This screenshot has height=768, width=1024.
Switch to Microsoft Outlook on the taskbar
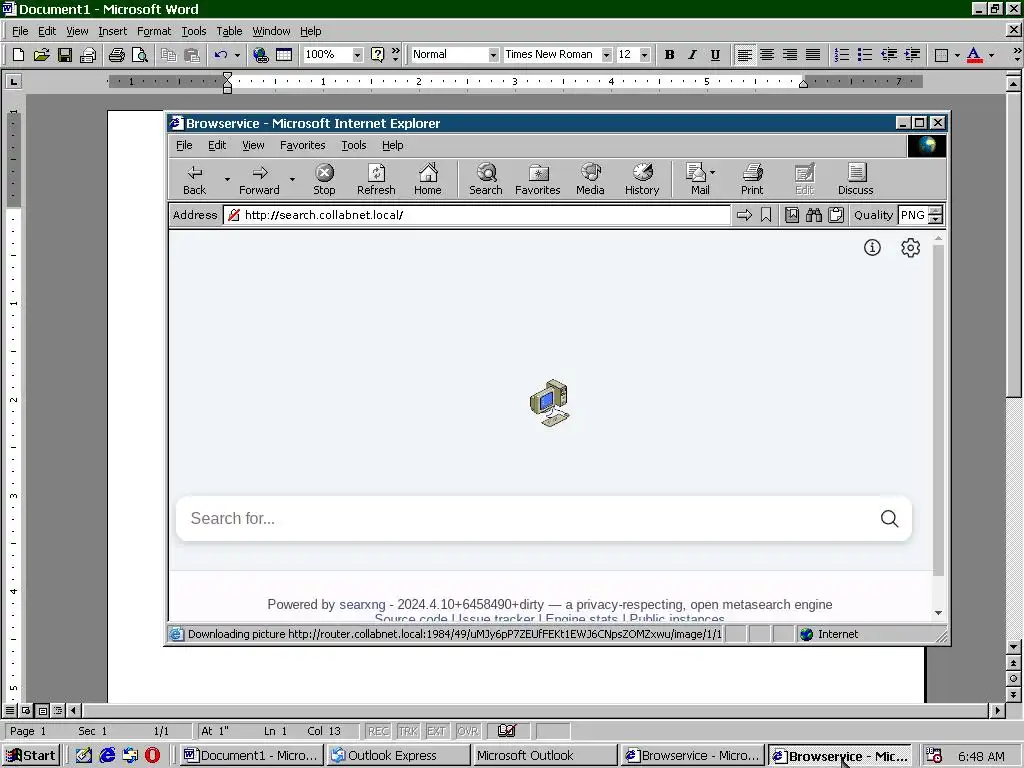coord(545,756)
